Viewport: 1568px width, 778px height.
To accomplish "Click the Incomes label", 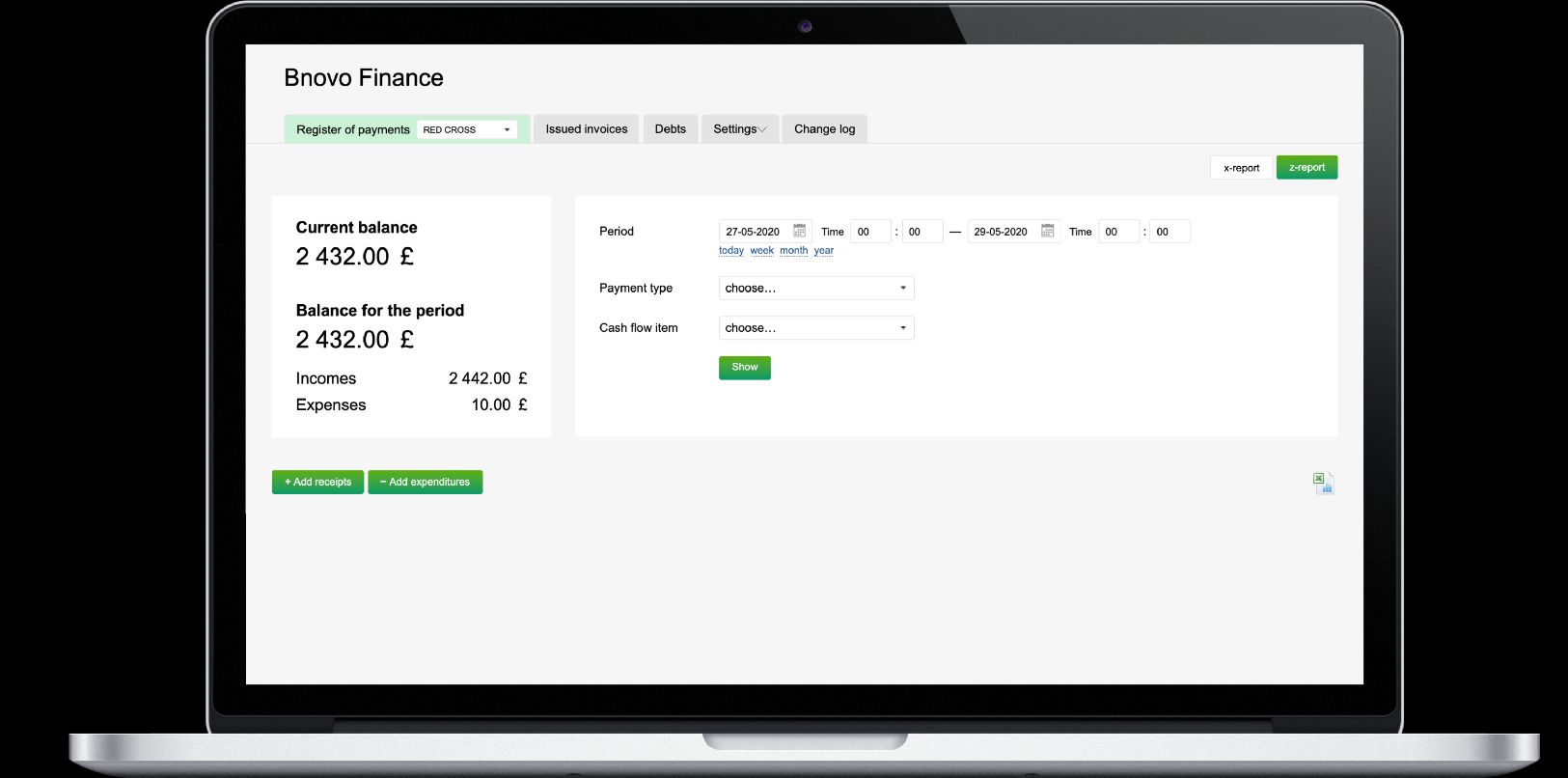I will coord(326,378).
